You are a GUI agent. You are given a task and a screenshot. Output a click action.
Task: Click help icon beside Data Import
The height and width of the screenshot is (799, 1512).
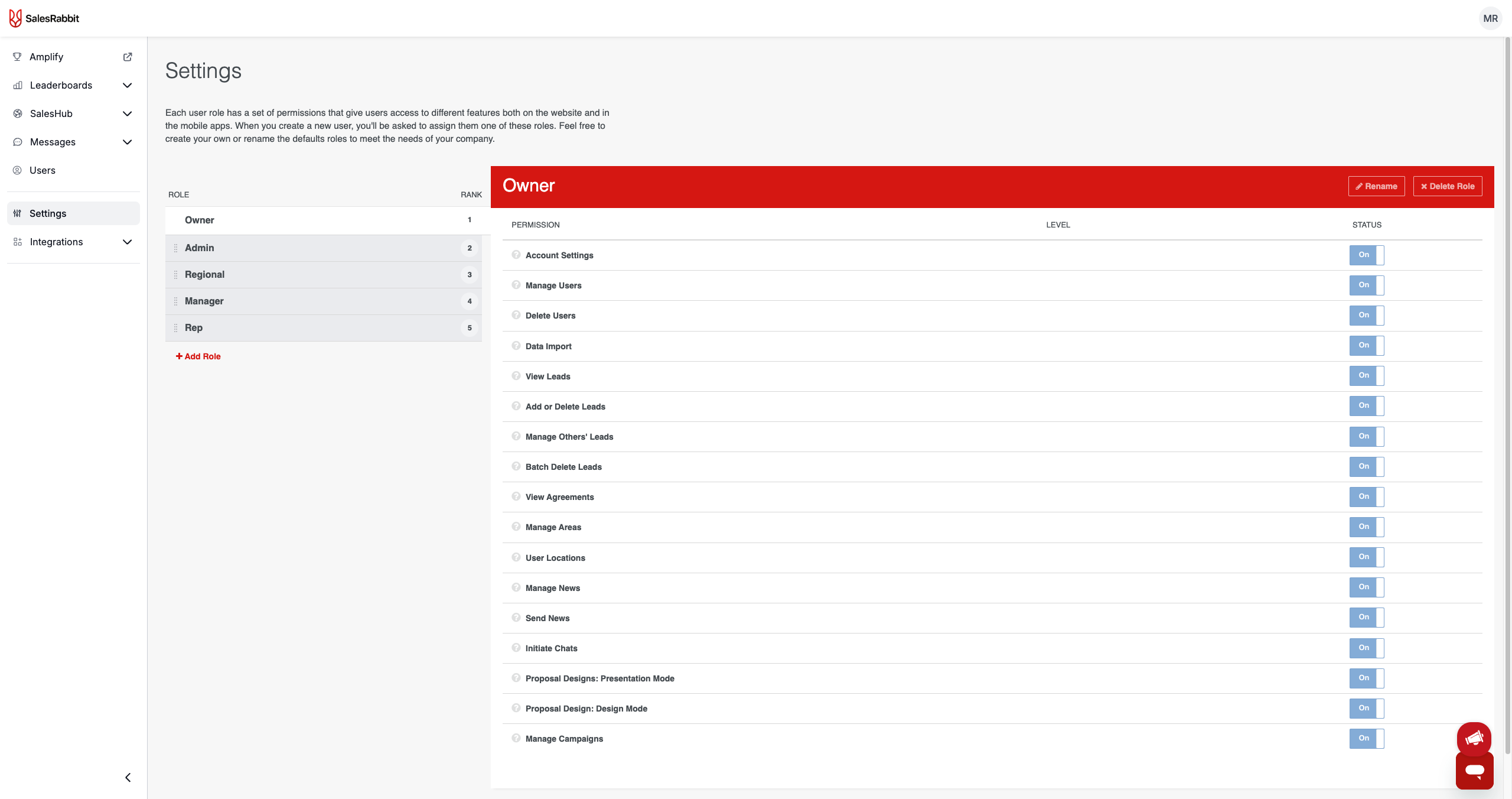pos(516,346)
